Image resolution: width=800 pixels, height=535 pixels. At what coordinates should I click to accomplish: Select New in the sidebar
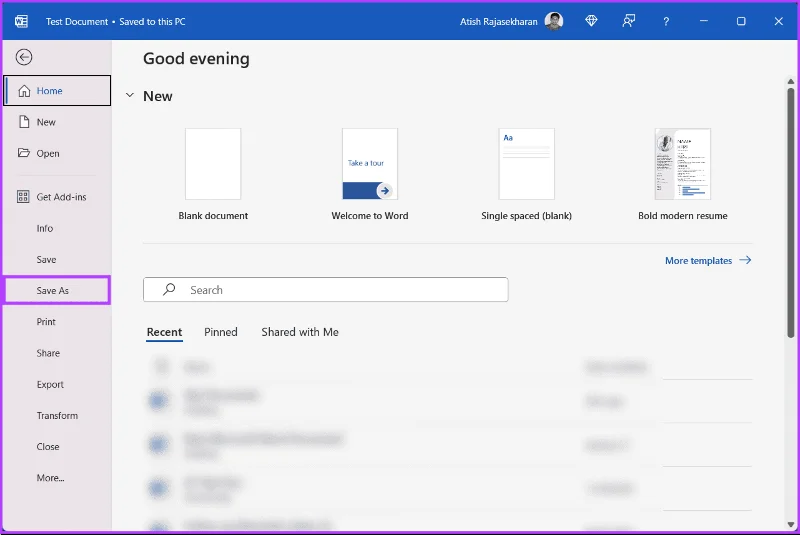(x=57, y=122)
